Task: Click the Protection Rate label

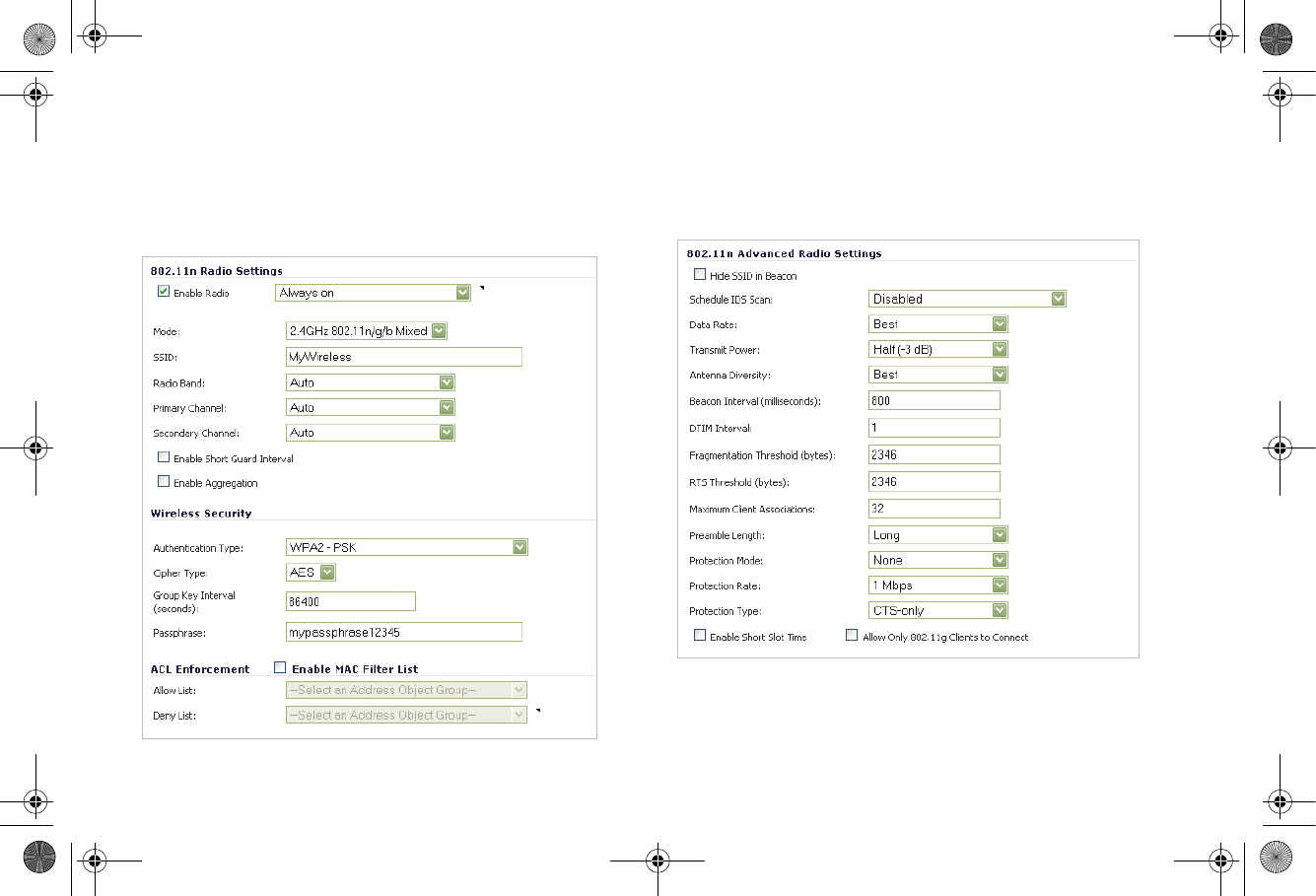Action: pyautogui.click(x=726, y=586)
